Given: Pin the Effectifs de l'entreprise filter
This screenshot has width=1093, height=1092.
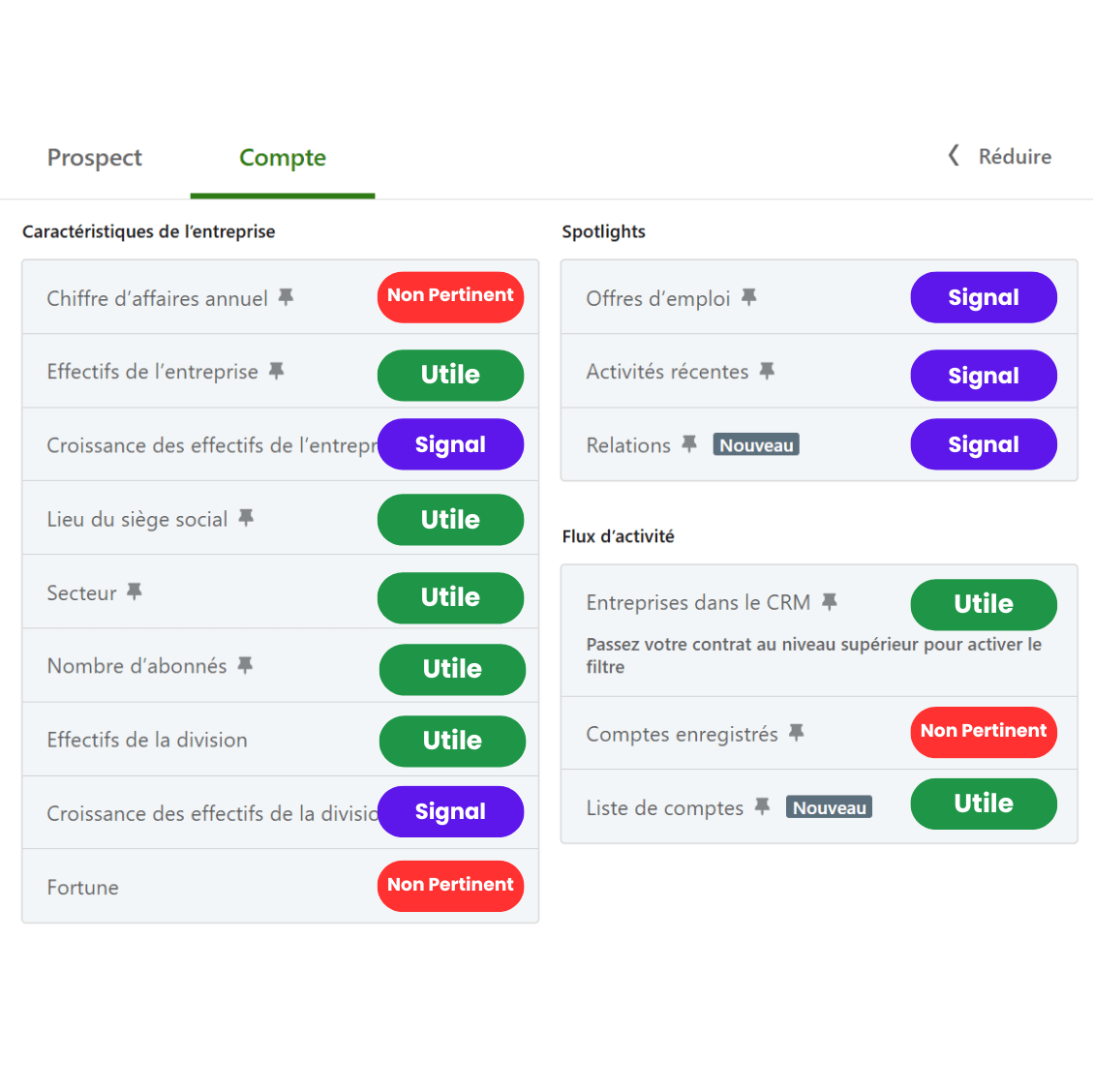Looking at the screenshot, I should (x=277, y=371).
